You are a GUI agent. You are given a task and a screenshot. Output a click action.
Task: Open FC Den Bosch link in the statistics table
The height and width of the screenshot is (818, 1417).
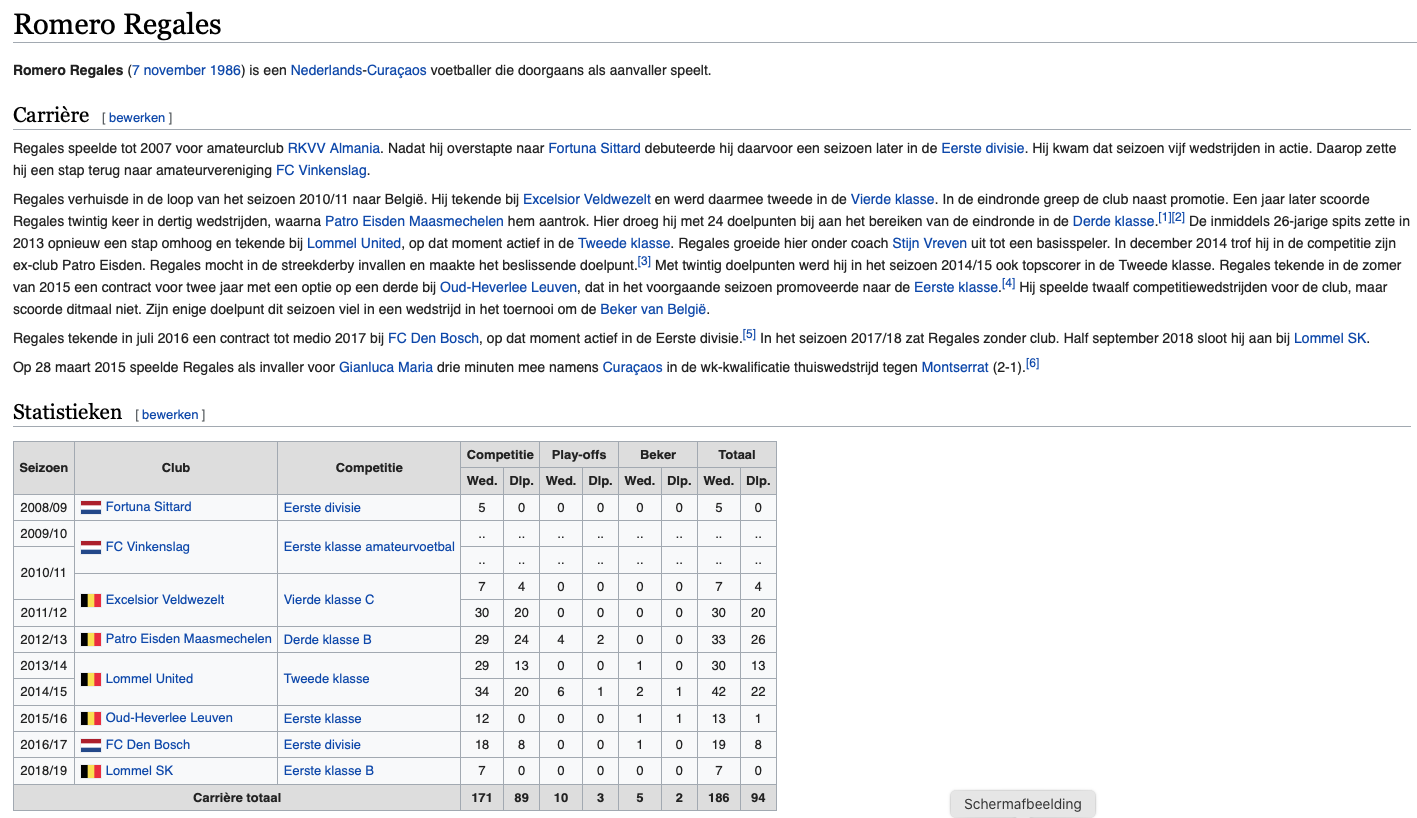148,745
